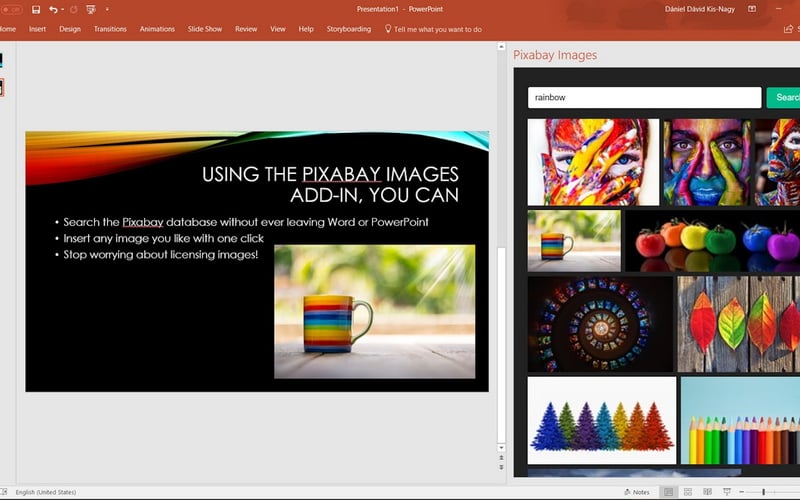Click the scroll down arrow of slide scrollbar
Image resolution: width=800 pixels, height=500 pixels.
(x=501, y=447)
